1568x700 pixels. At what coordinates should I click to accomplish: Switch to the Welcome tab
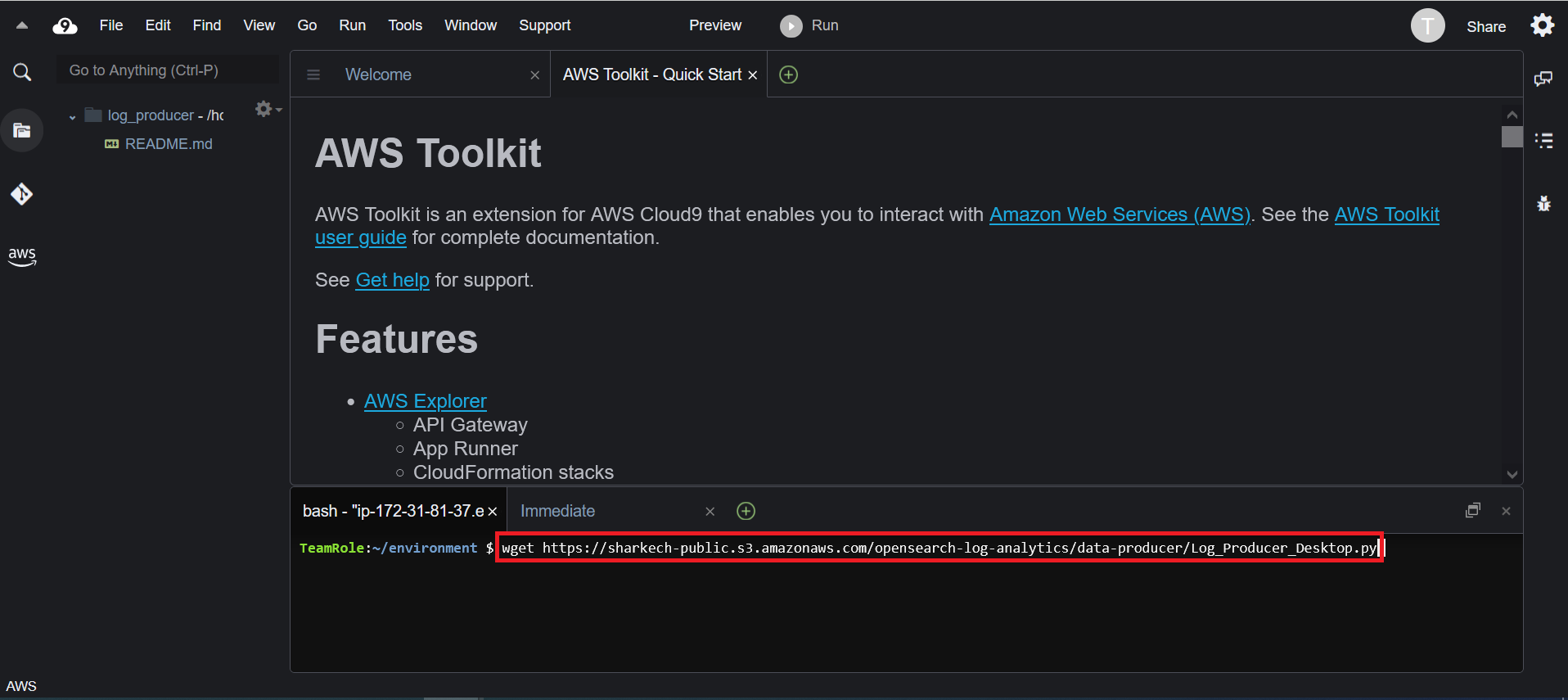378,75
